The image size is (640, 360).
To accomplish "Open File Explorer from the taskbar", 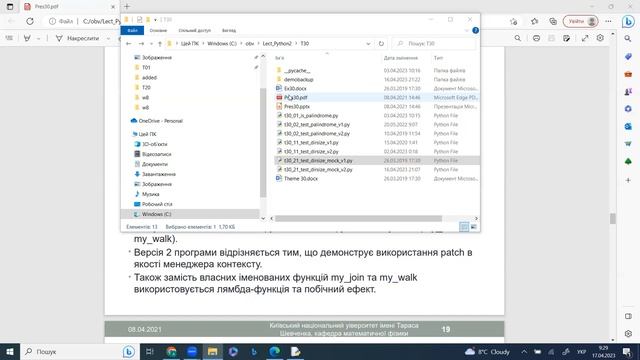I will (x=212, y=351).
